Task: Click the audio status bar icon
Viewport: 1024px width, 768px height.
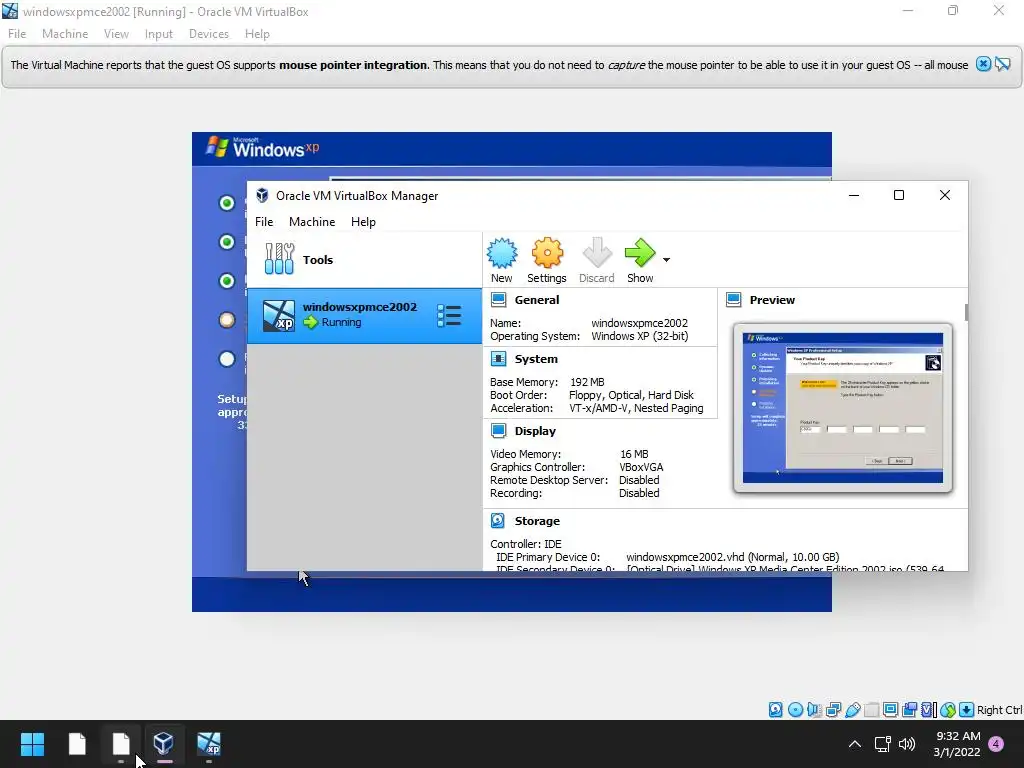Action: [814, 710]
